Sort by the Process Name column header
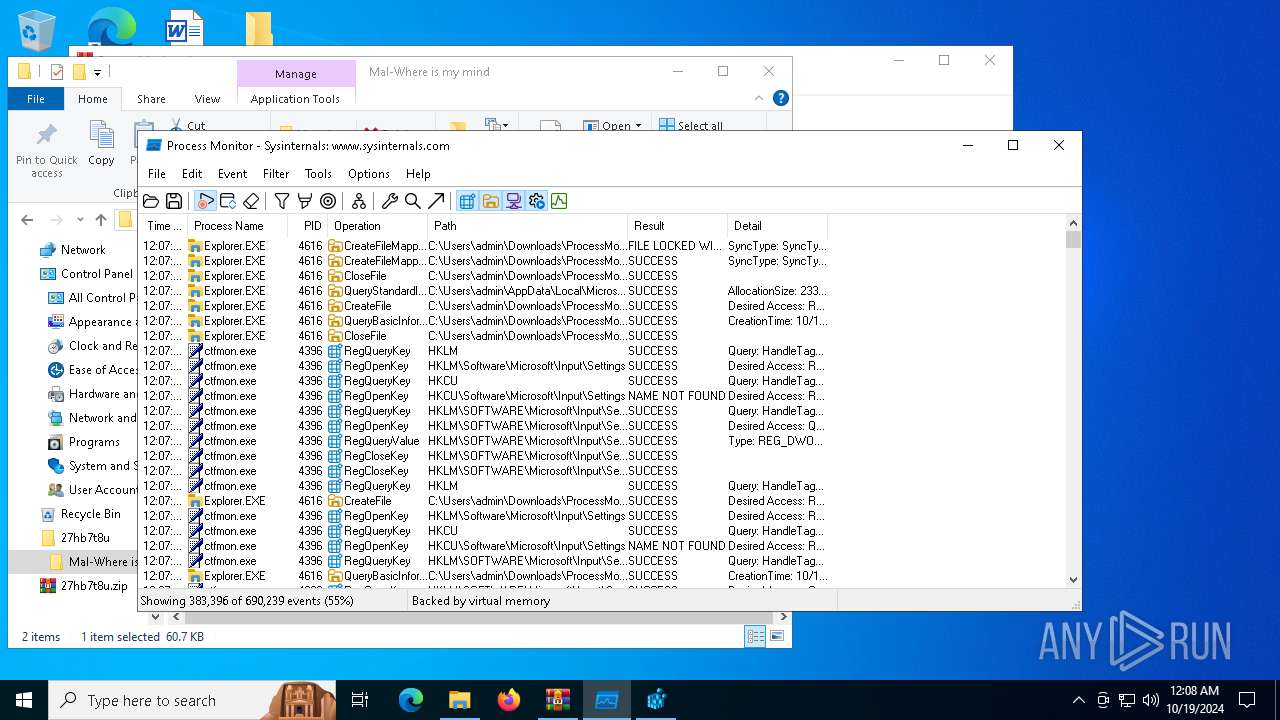The image size is (1280, 720). click(x=237, y=226)
